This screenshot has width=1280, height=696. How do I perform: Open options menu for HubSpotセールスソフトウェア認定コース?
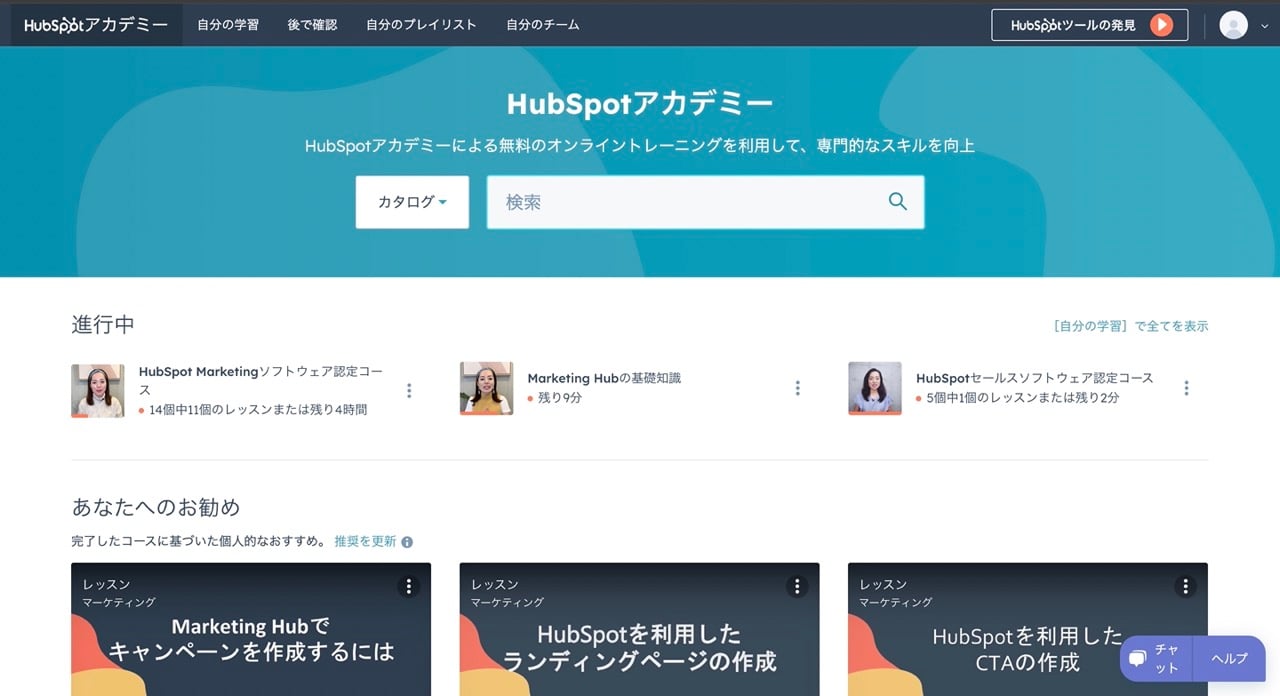pyautogui.click(x=1186, y=388)
